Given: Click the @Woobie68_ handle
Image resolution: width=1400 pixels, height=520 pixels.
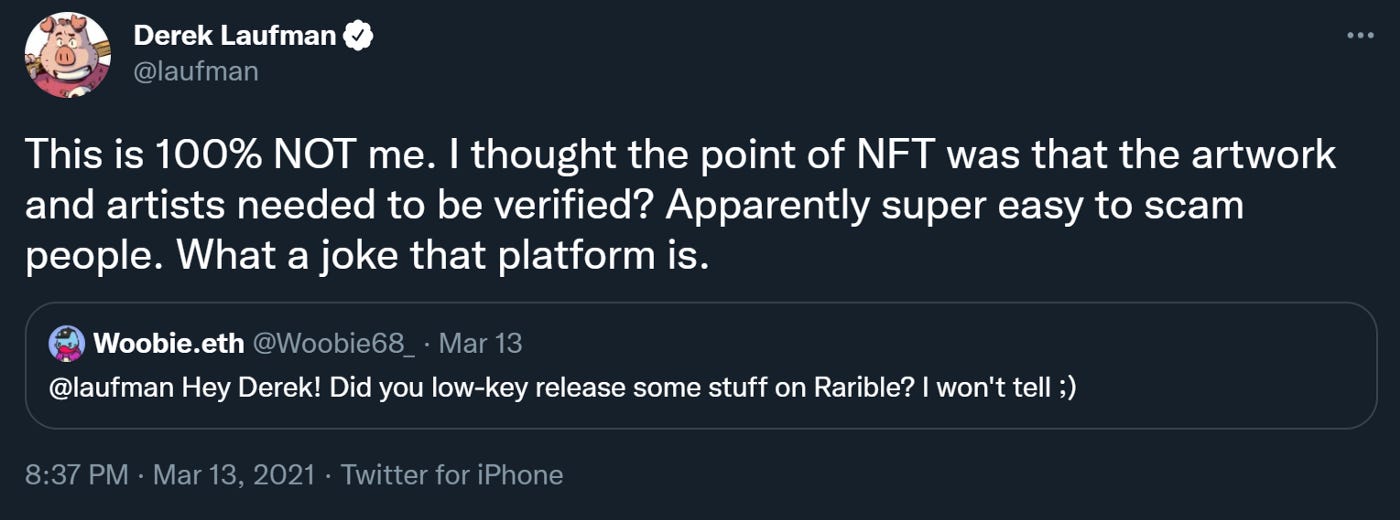Looking at the screenshot, I should (335, 344).
